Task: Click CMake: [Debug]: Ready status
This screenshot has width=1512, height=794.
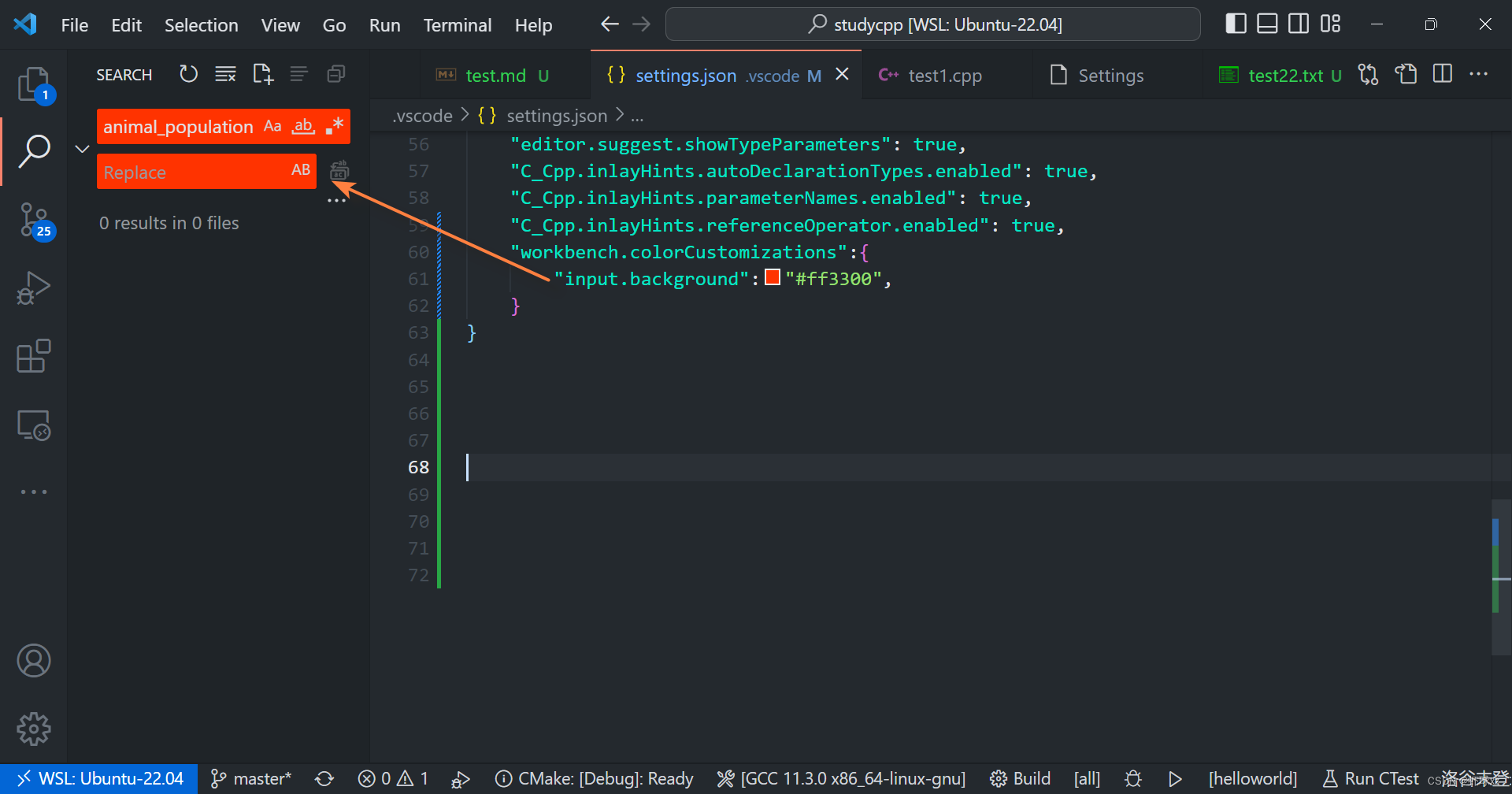Action: (x=594, y=778)
